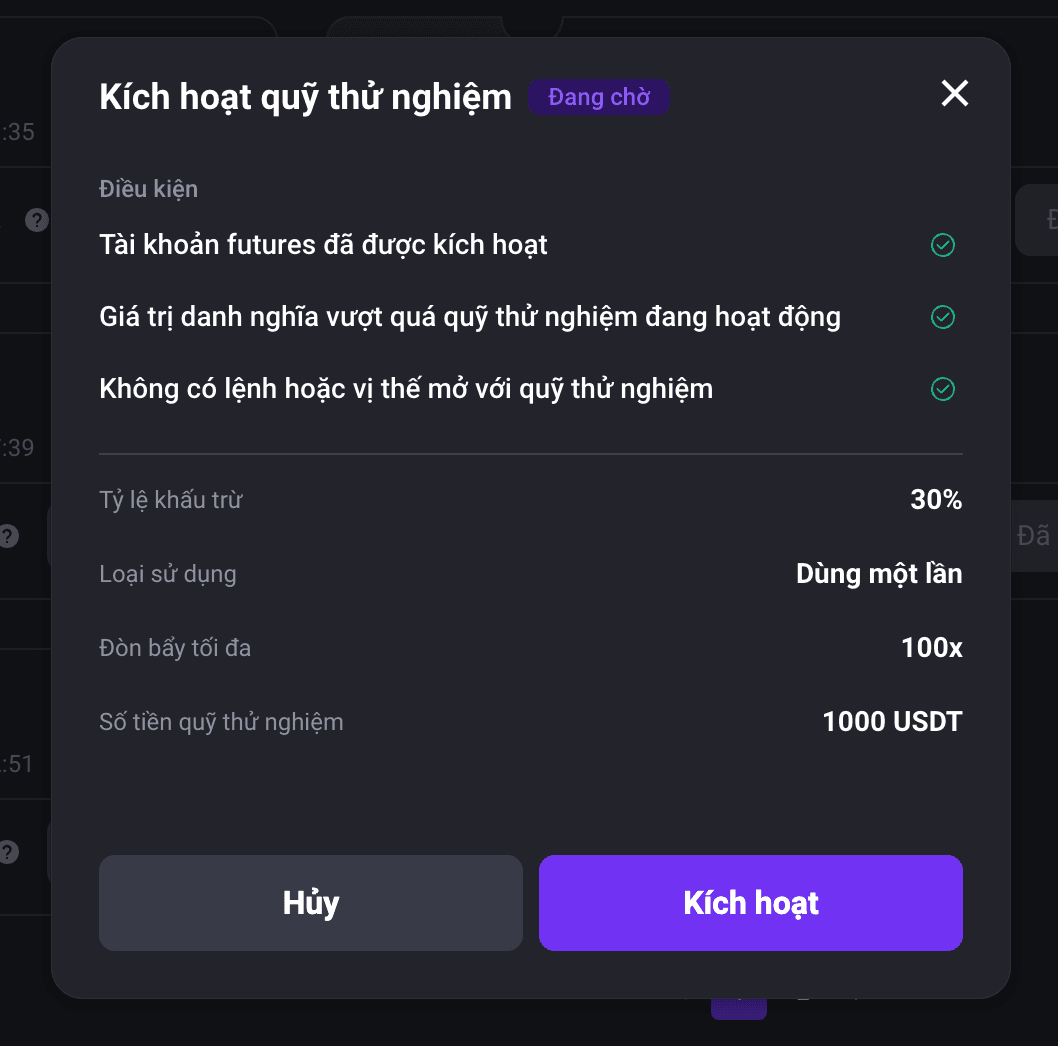Click the Đang chờ status badge
The image size is (1058, 1046).
(598, 97)
